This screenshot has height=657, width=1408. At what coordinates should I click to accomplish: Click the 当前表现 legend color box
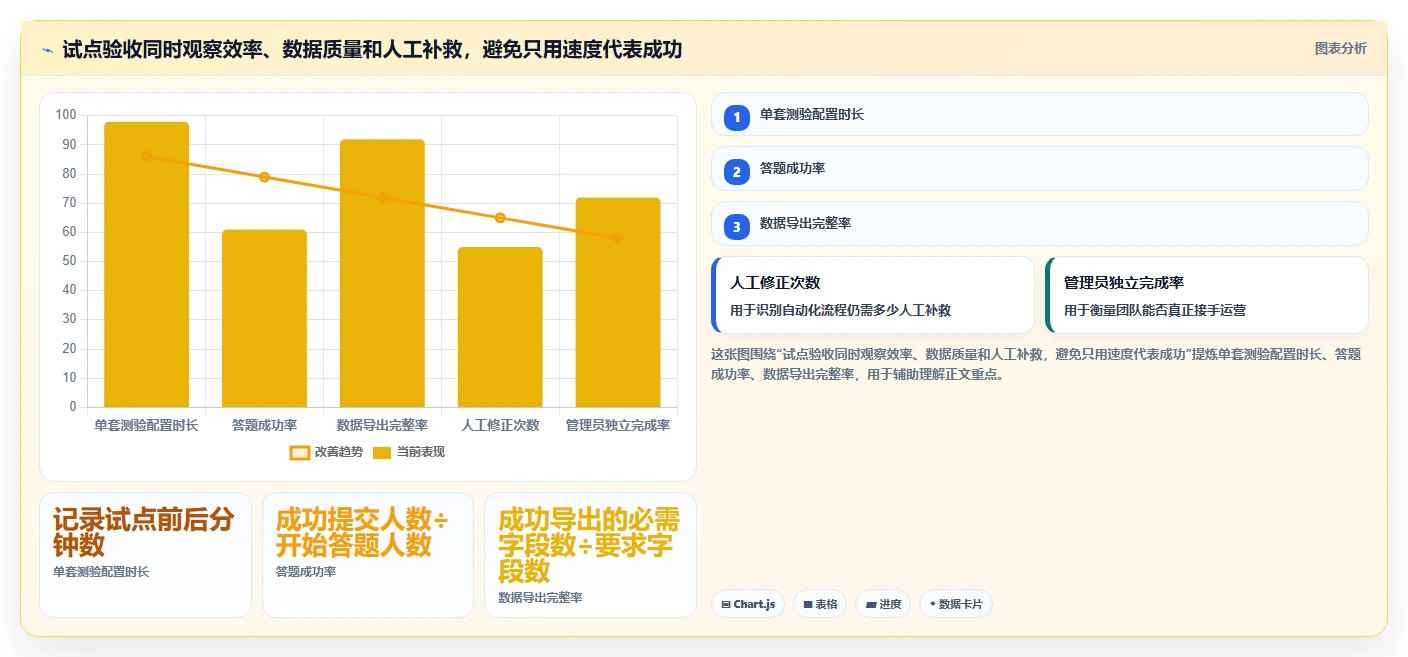tap(382, 453)
